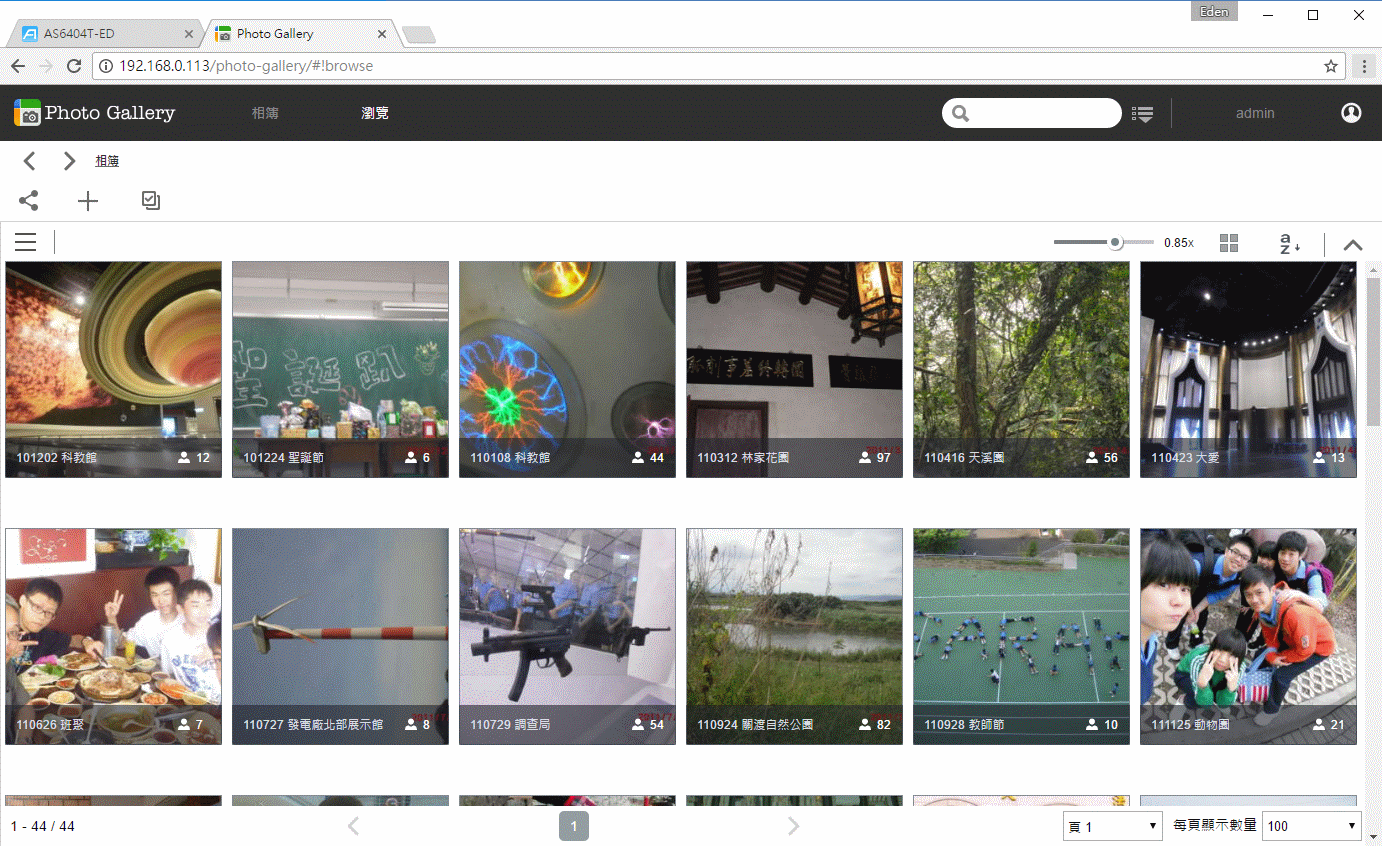Close the AS6404T-ED tab
Viewport: 1382px width, 846px height.
pyautogui.click(x=189, y=34)
